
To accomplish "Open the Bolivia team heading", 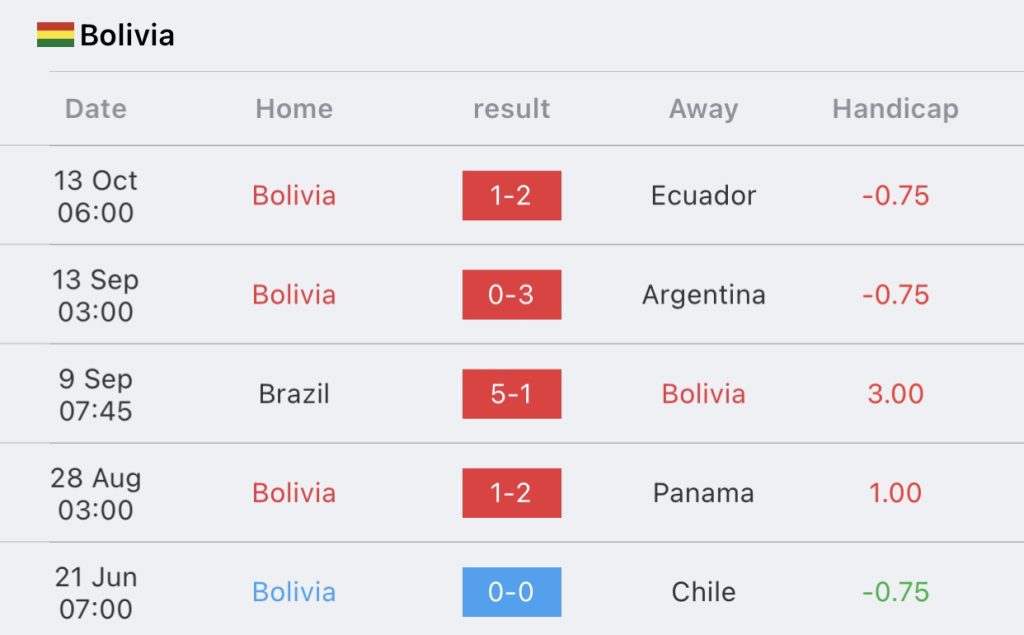I will [127, 35].
